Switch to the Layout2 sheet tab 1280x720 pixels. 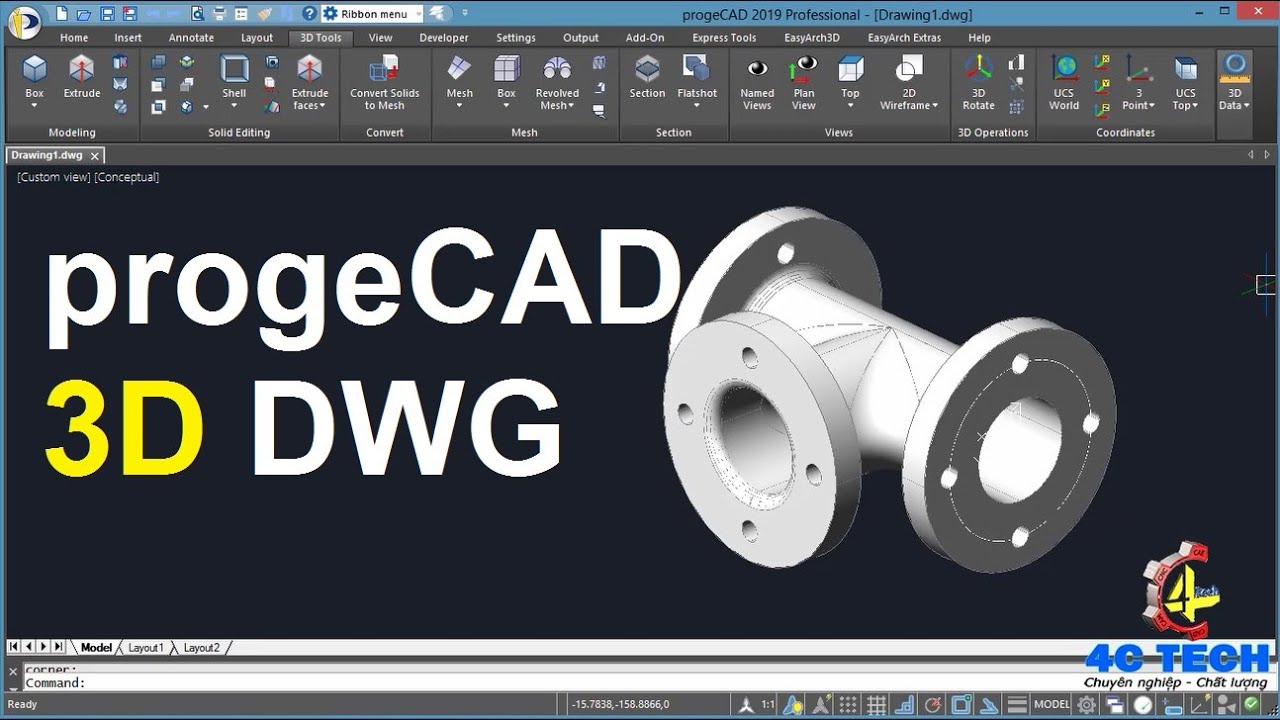tap(201, 648)
